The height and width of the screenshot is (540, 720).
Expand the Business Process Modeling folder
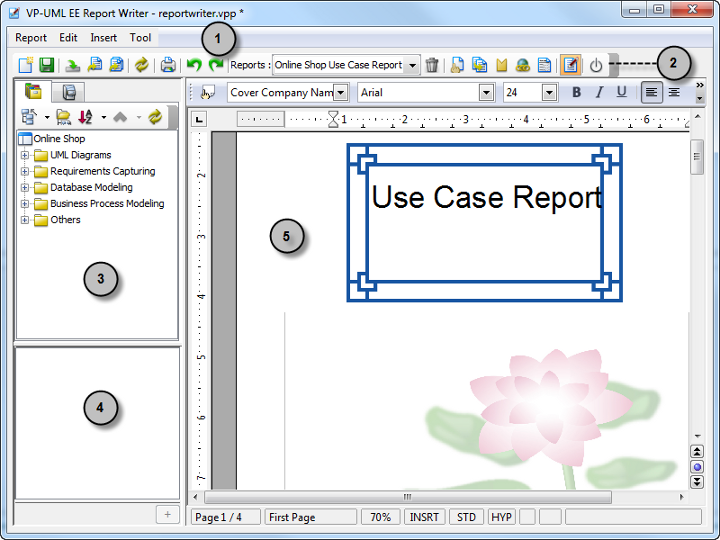tap(25, 203)
